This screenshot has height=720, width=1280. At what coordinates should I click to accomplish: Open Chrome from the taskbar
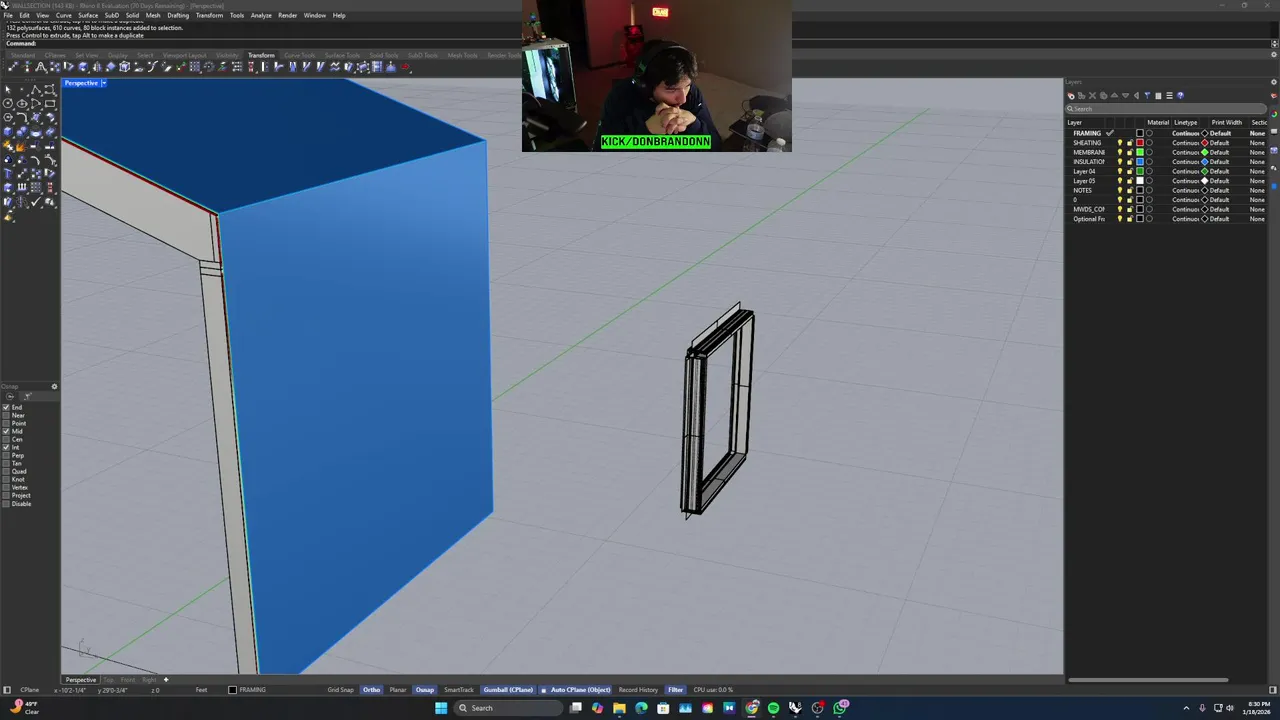pyautogui.click(x=751, y=708)
